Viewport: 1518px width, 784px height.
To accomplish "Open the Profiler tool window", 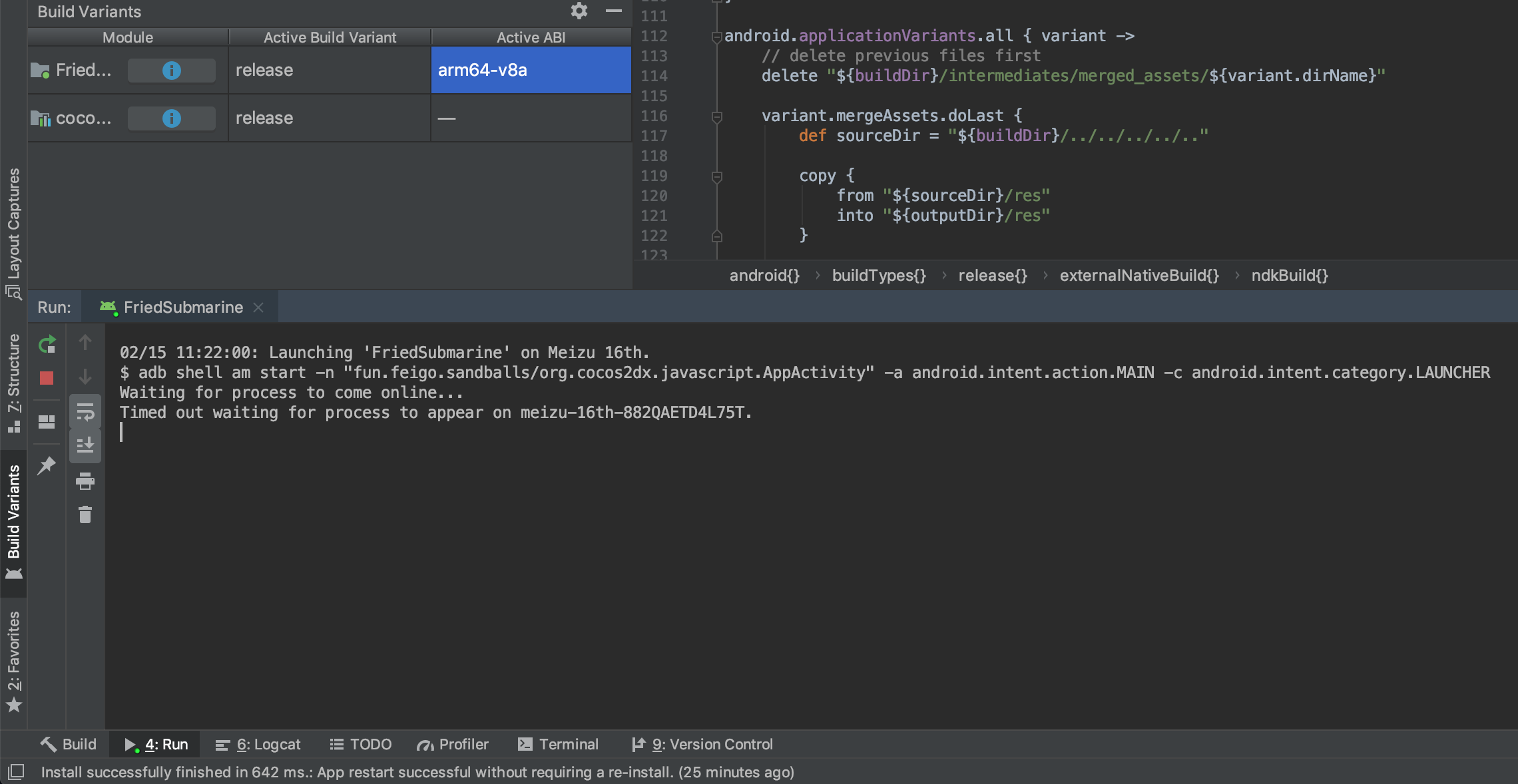I will (x=453, y=744).
